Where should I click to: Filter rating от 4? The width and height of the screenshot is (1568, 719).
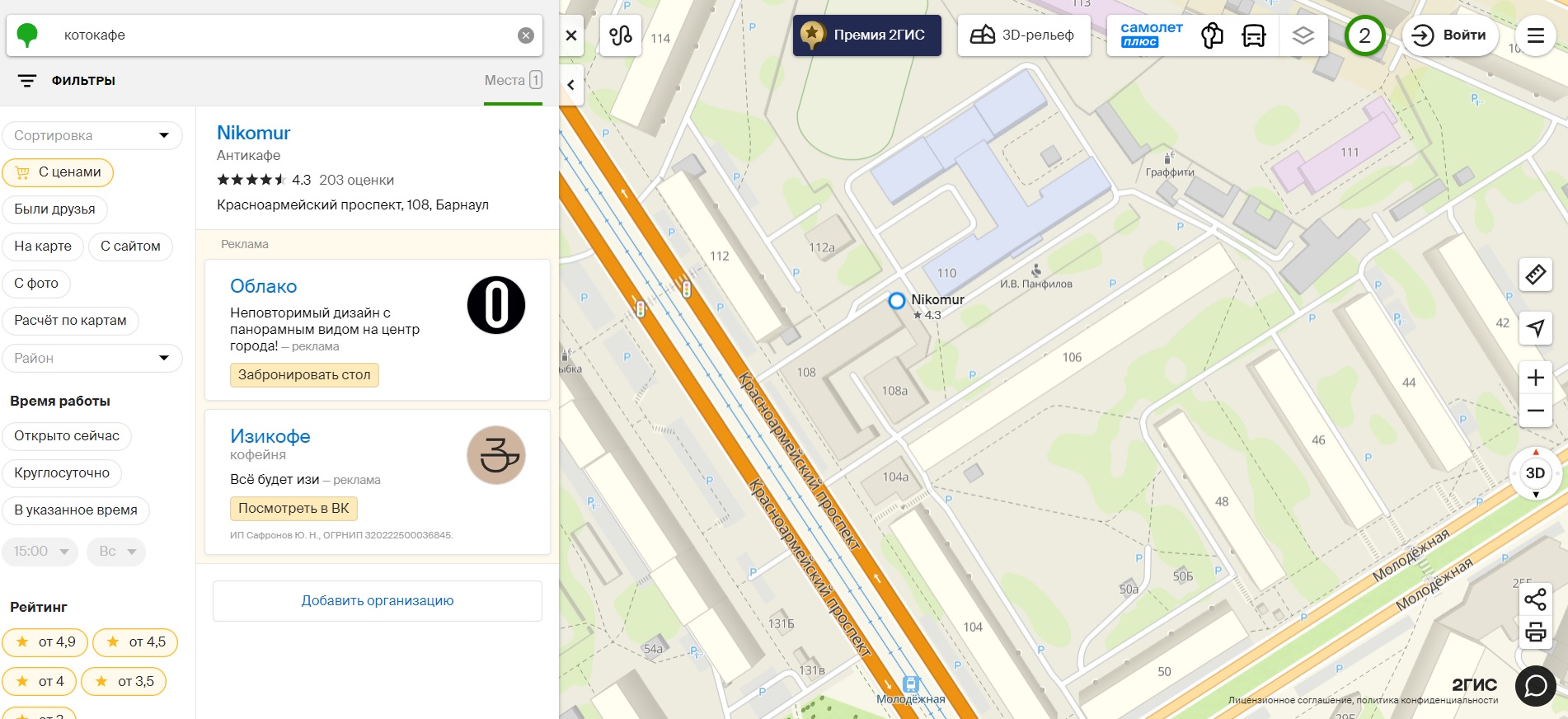click(40, 682)
